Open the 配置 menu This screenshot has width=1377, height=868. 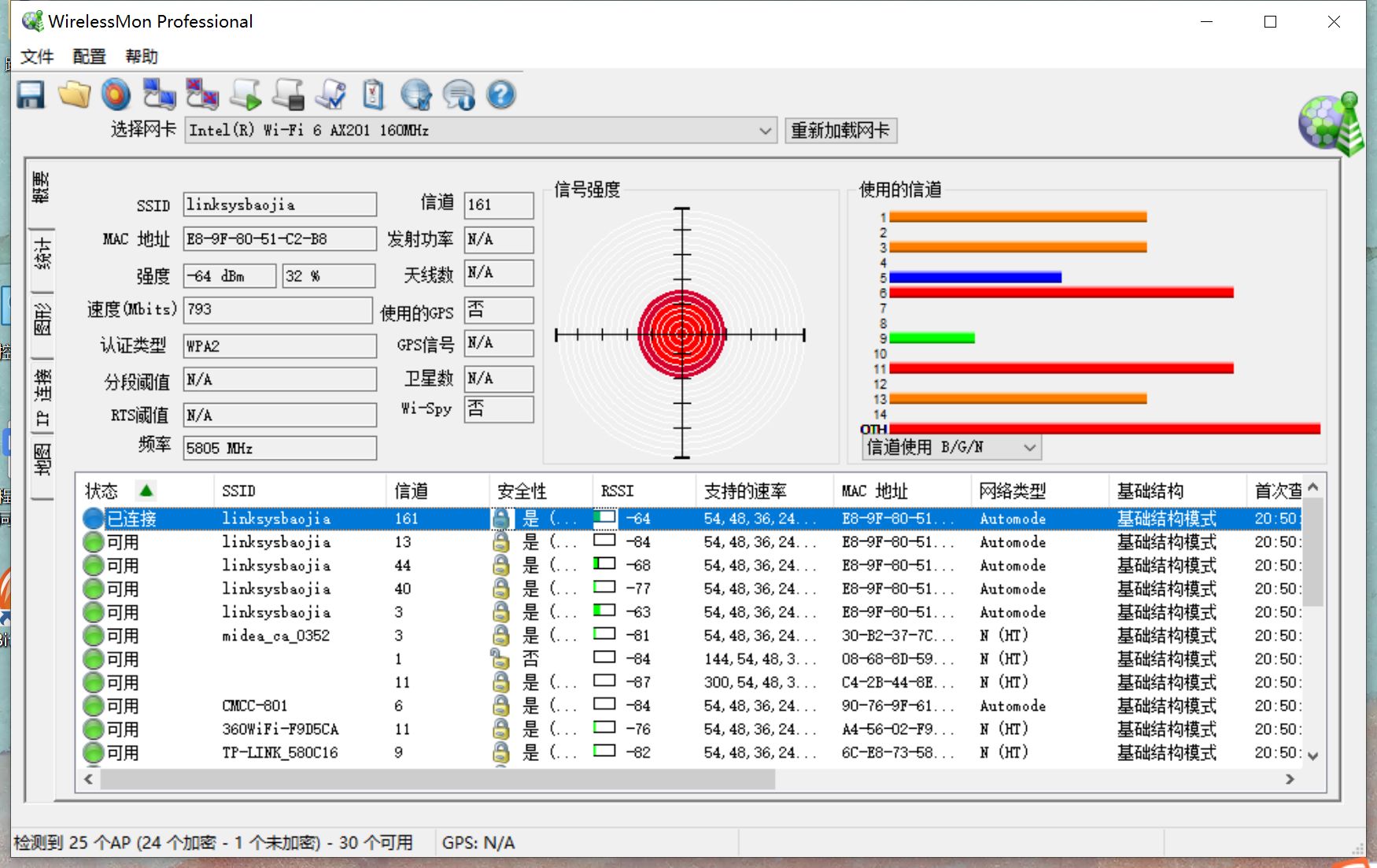(89, 57)
